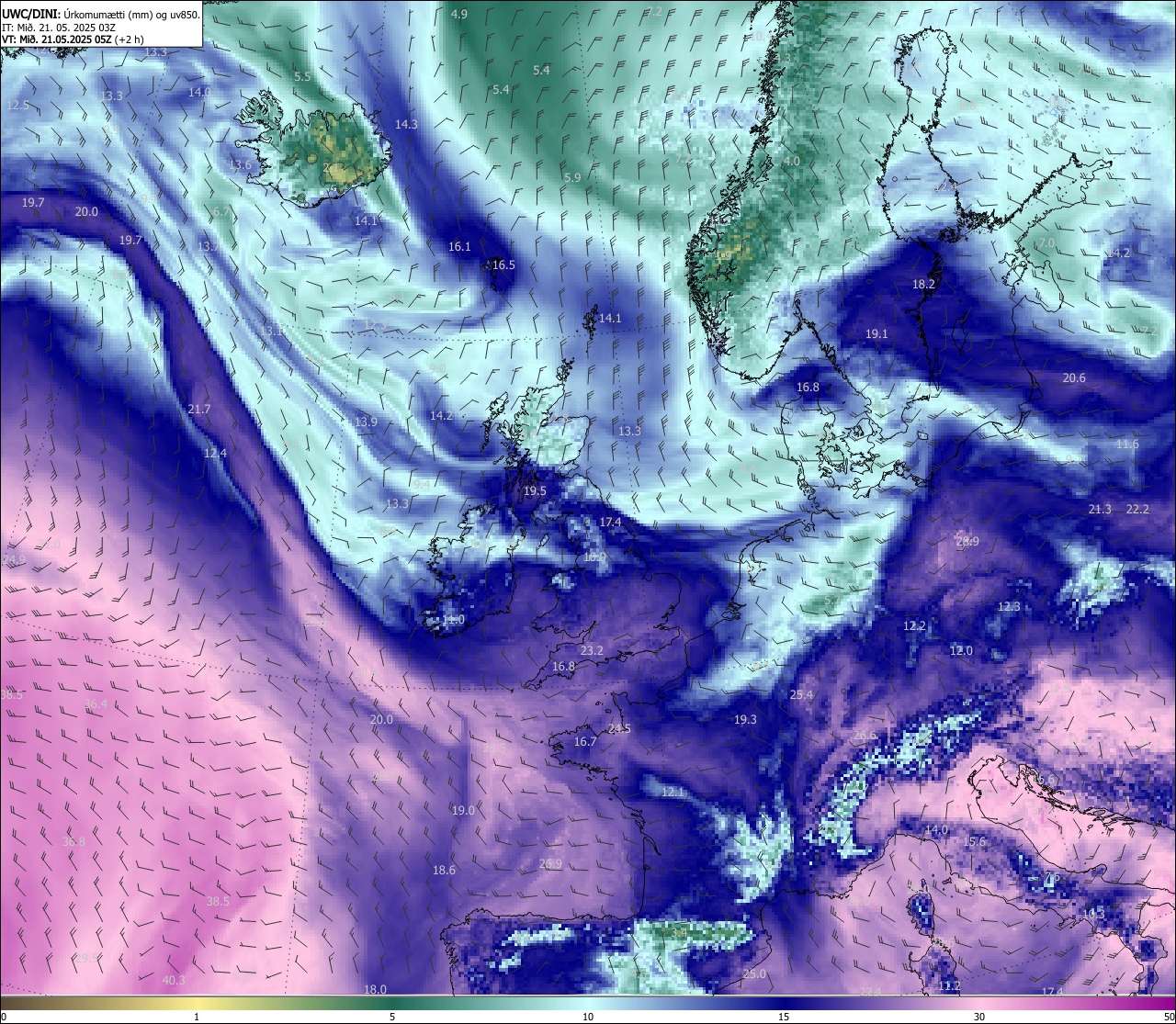Viewport: 1176px width, 1024px height.
Task: Click the value 15.6 over Italy
Action: pyautogui.click(x=974, y=841)
